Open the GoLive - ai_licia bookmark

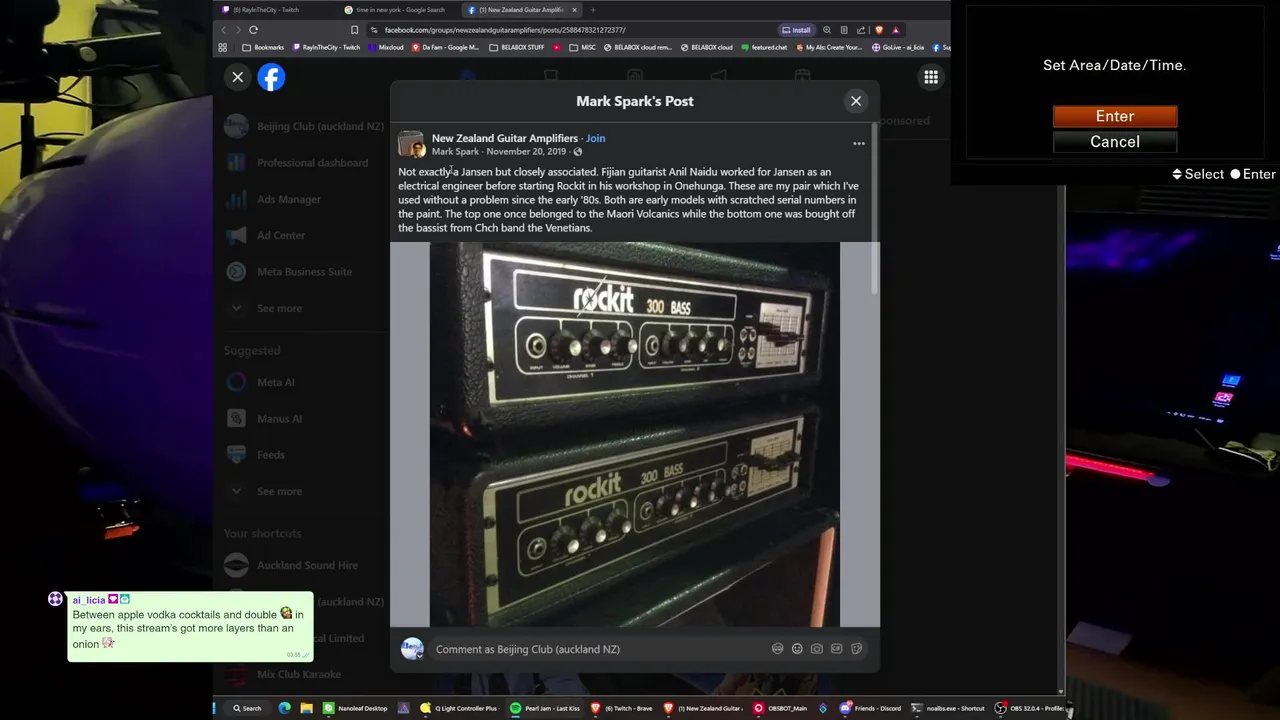pyautogui.click(x=898, y=47)
